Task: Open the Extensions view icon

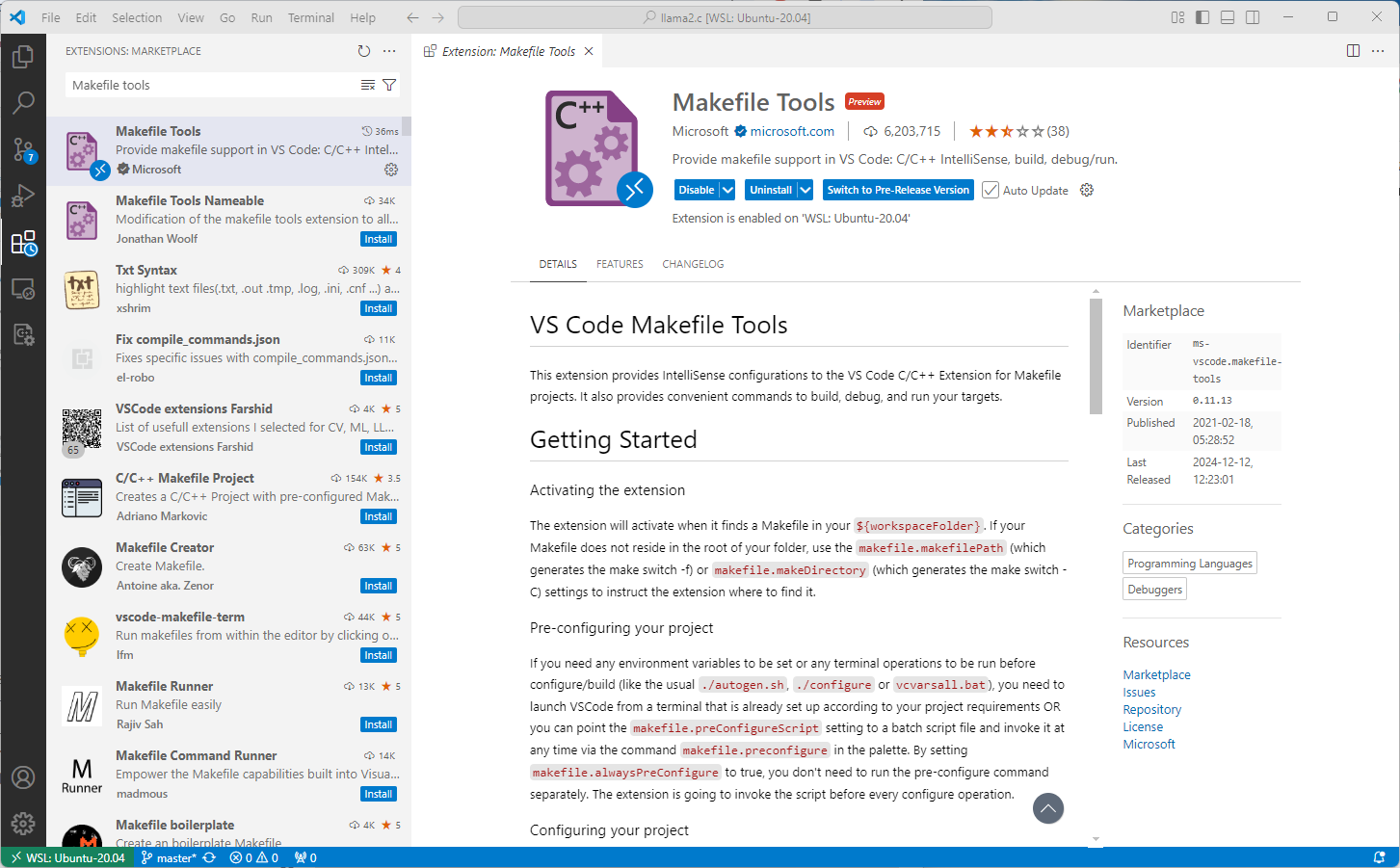Action: tap(23, 243)
